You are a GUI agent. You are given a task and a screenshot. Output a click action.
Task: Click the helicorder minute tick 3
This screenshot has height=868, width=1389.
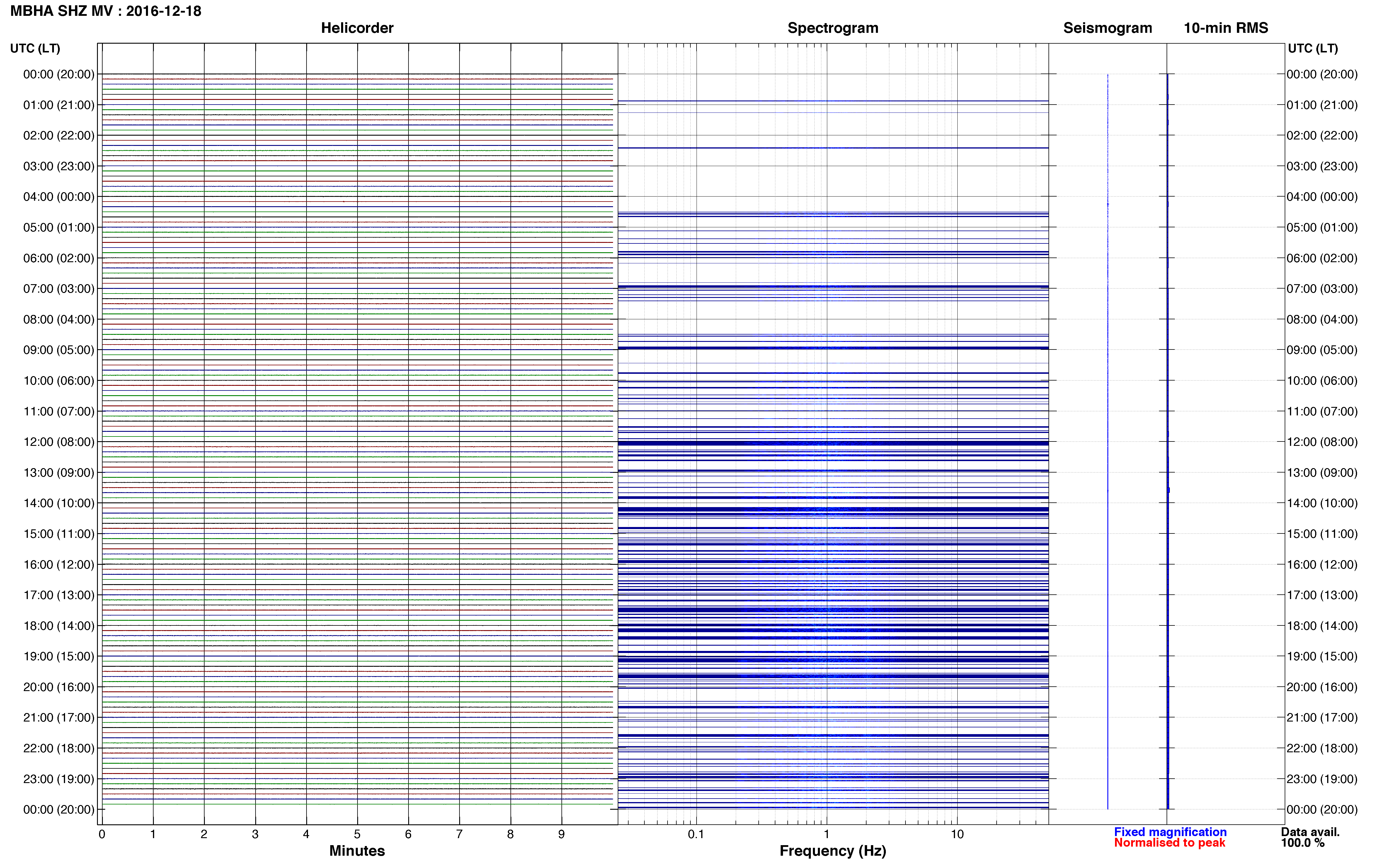[x=255, y=834]
